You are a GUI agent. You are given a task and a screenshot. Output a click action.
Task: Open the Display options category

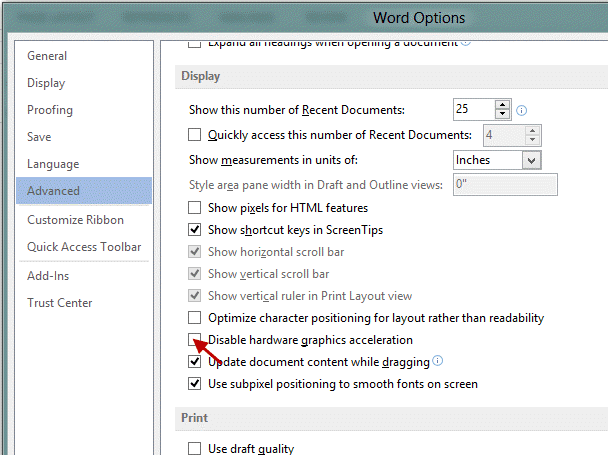46,83
